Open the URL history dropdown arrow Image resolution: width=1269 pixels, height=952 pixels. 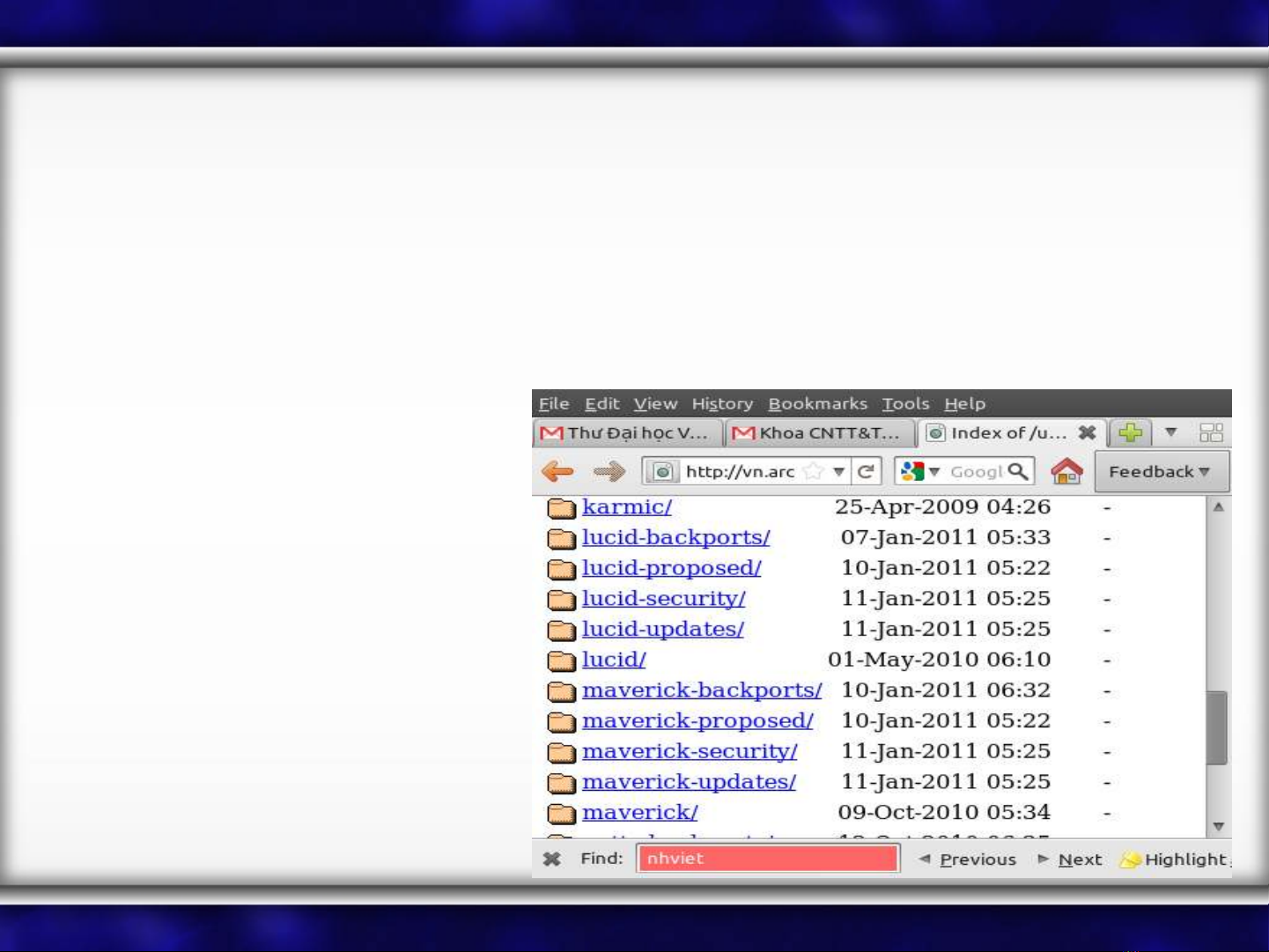coord(839,472)
